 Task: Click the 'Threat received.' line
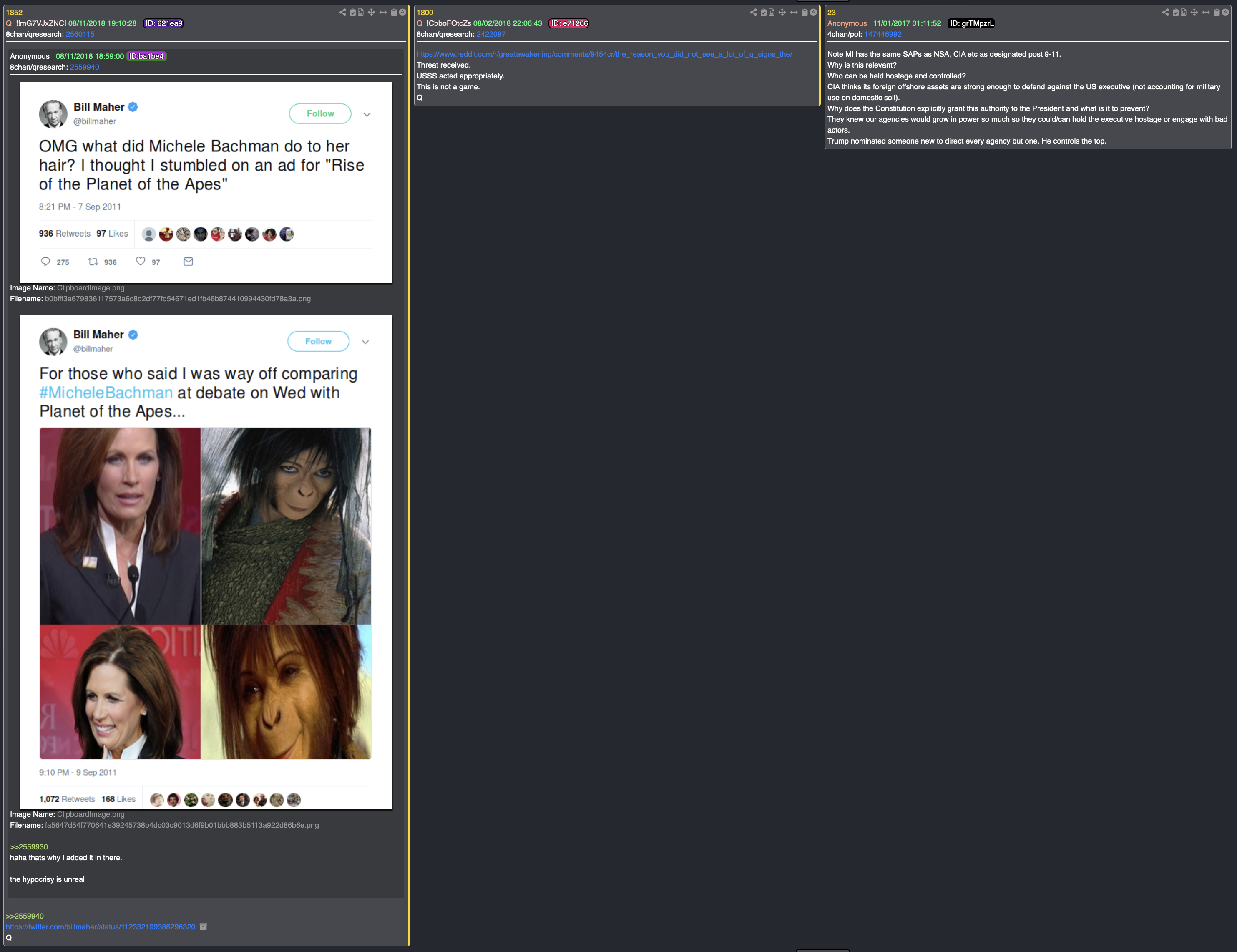(x=443, y=65)
